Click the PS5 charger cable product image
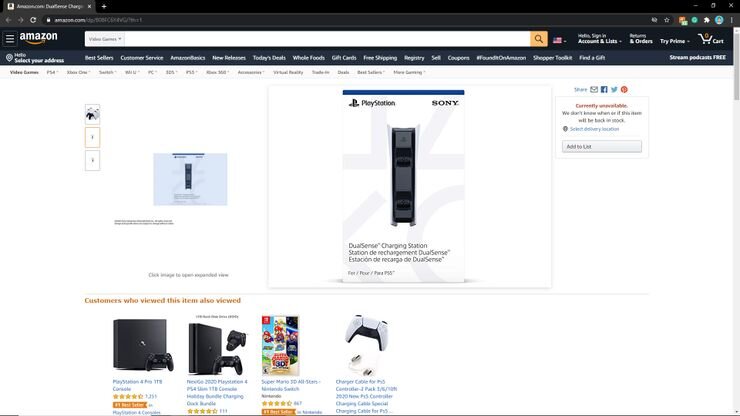 [x=366, y=345]
